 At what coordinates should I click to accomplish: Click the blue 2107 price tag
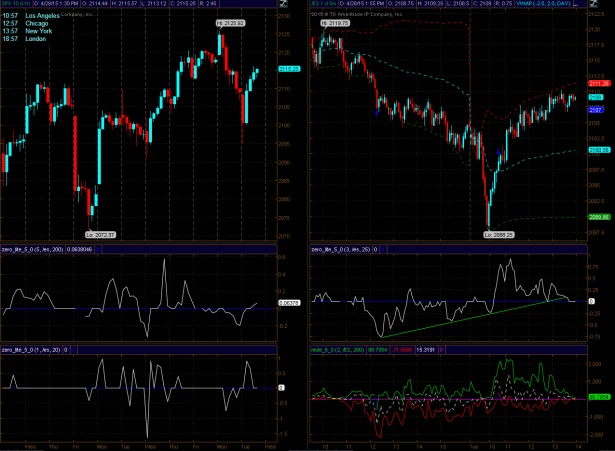pyautogui.click(x=595, y=109)
